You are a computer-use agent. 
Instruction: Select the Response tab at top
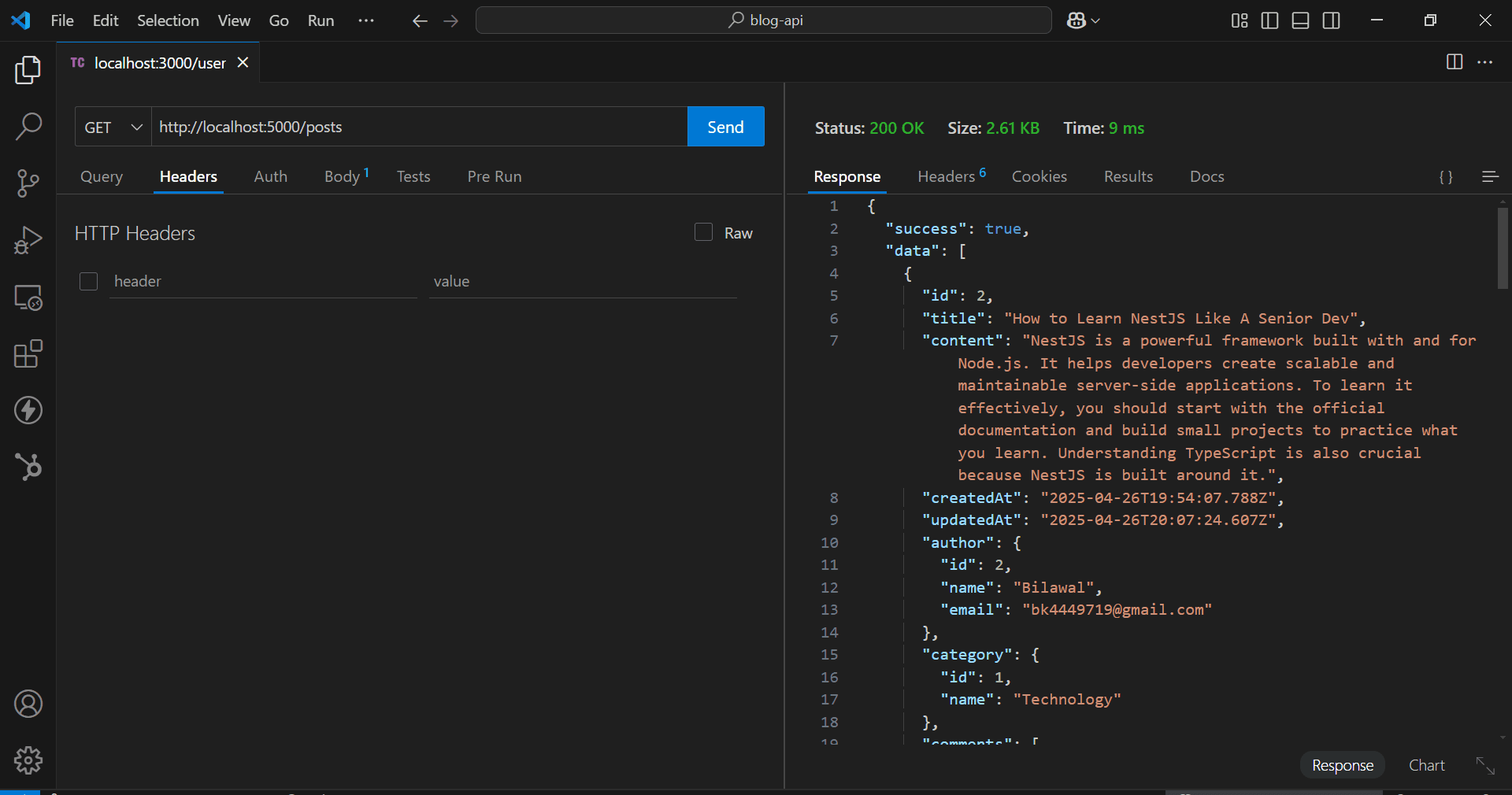point(847,177)
